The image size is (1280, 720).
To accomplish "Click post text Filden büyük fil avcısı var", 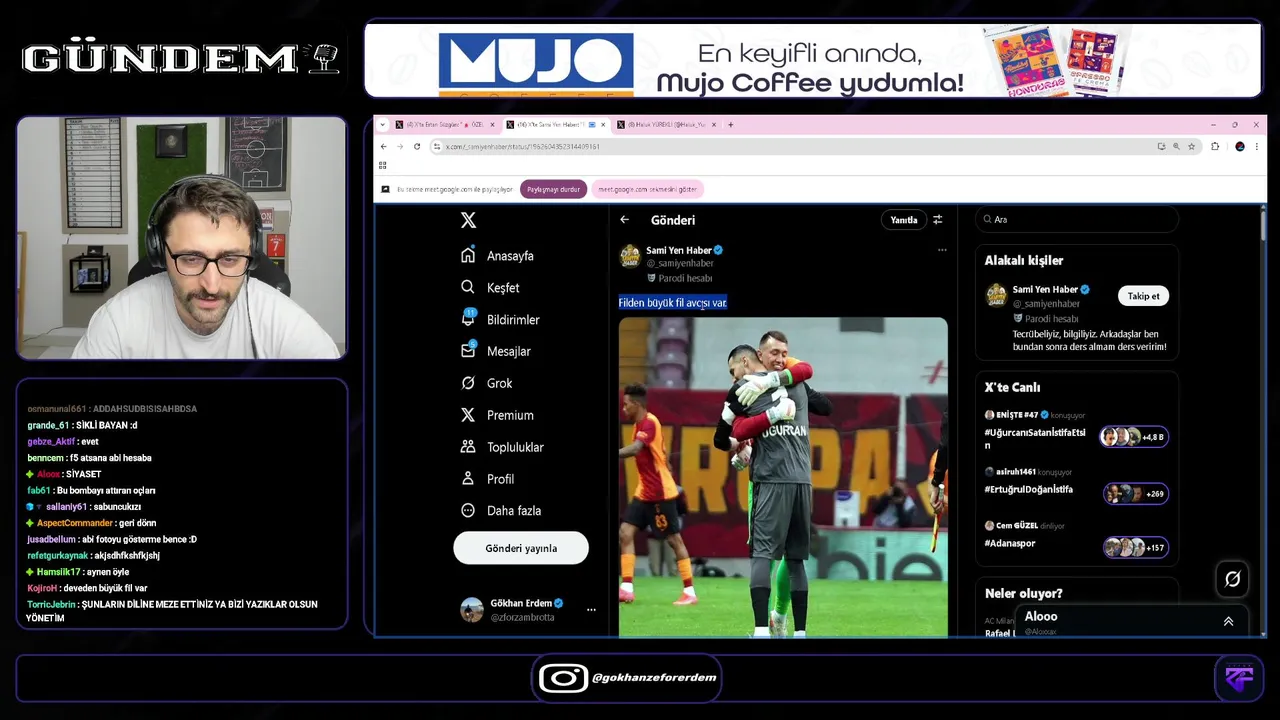I will pyautogui.click(x=672, y=302).
